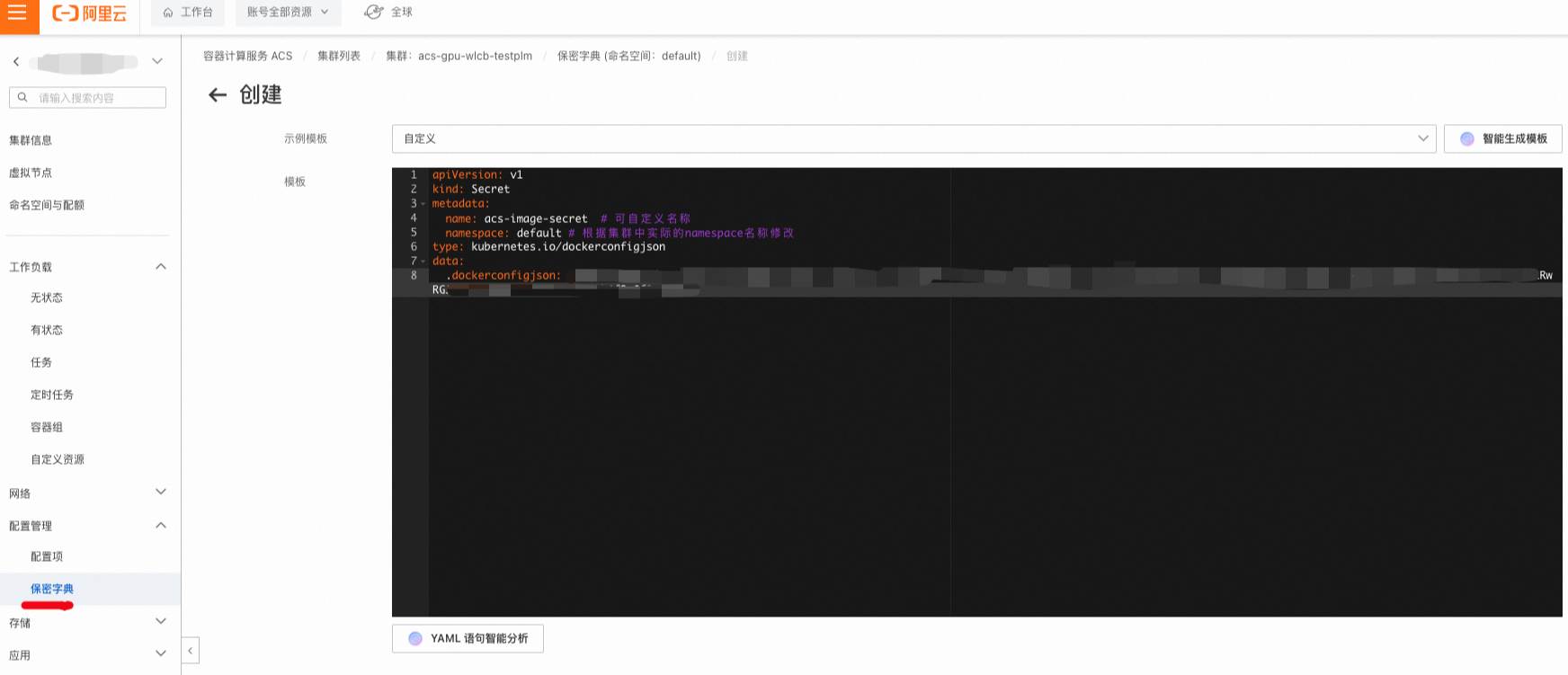The width and height of the screenshot is (1568, 675).
Task: Click 保密字典 (命名空间: default) breadcrumb
Action: [x=629, y=56]
